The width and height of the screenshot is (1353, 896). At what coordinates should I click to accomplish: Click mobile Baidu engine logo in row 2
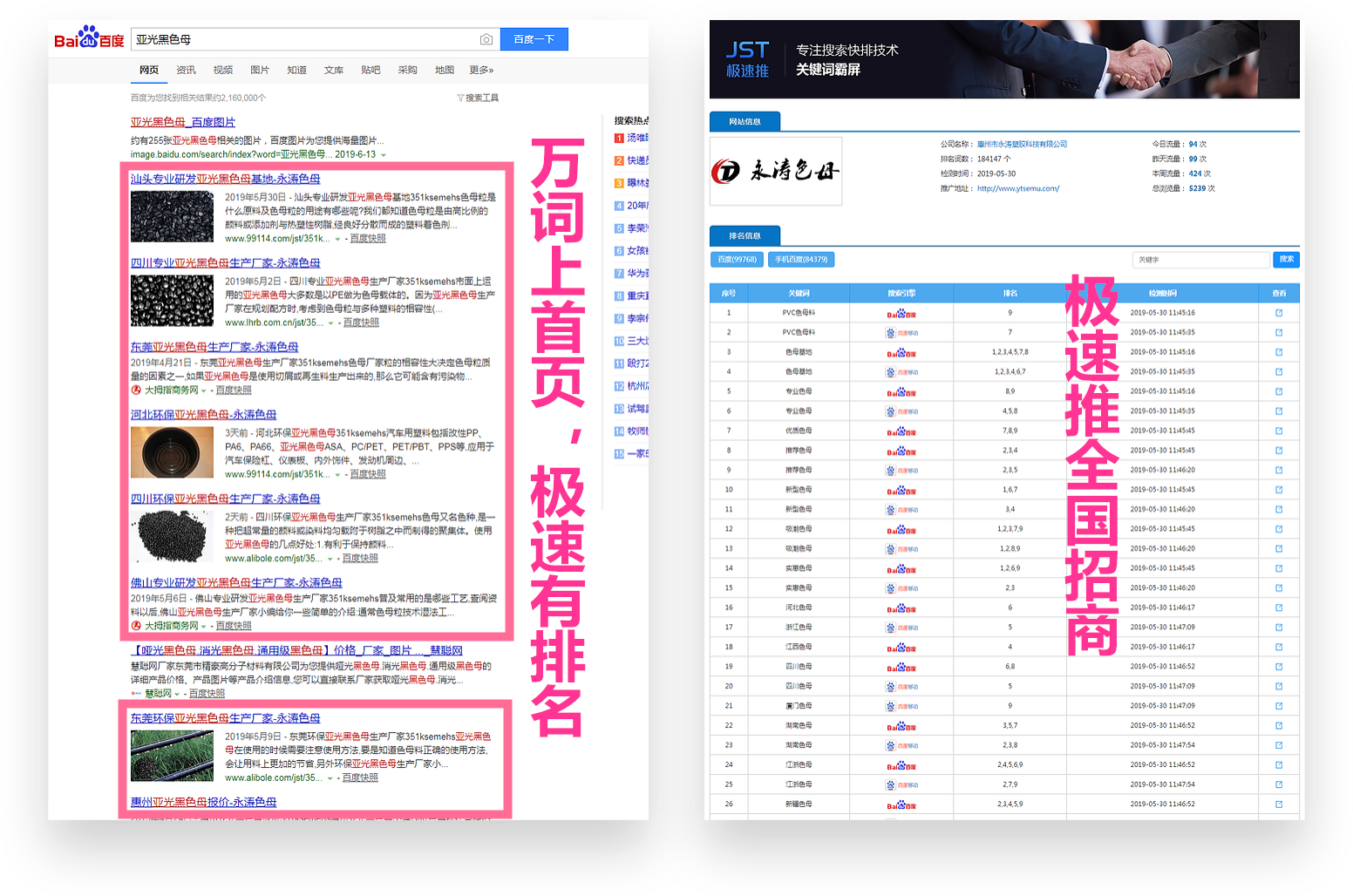pos(901,333)
